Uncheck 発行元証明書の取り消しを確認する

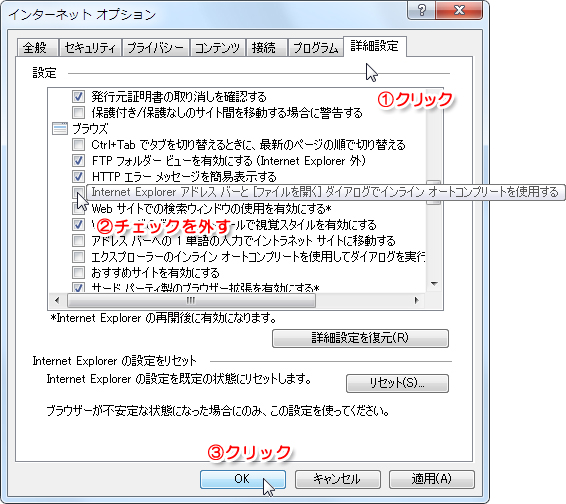[78, 97]
